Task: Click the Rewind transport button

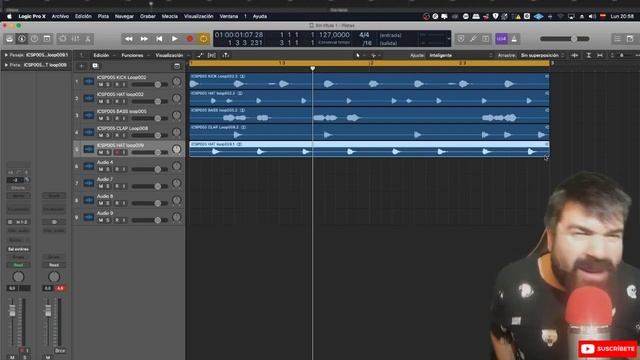Action: point(129,39)
